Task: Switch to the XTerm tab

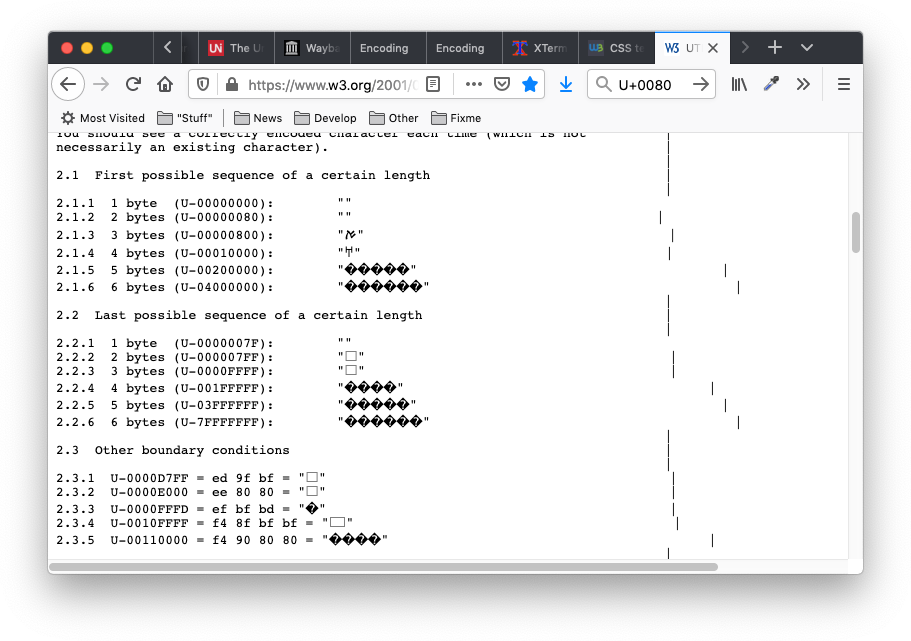Action: click(540, 48)
